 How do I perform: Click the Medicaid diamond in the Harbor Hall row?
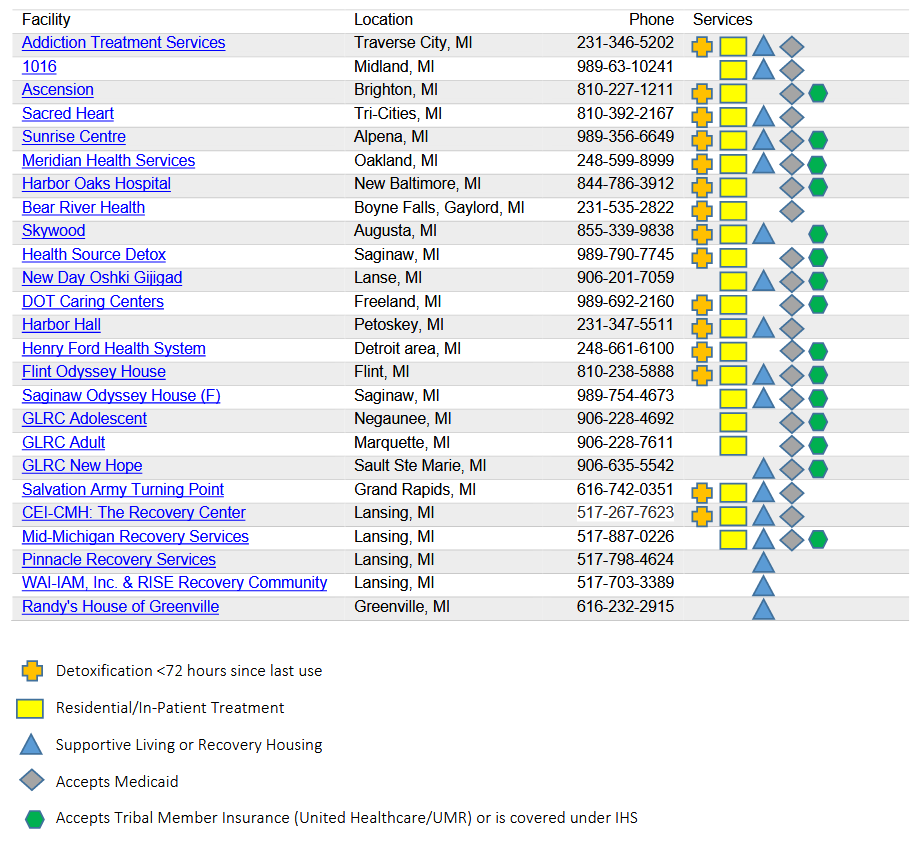point(792,328)
